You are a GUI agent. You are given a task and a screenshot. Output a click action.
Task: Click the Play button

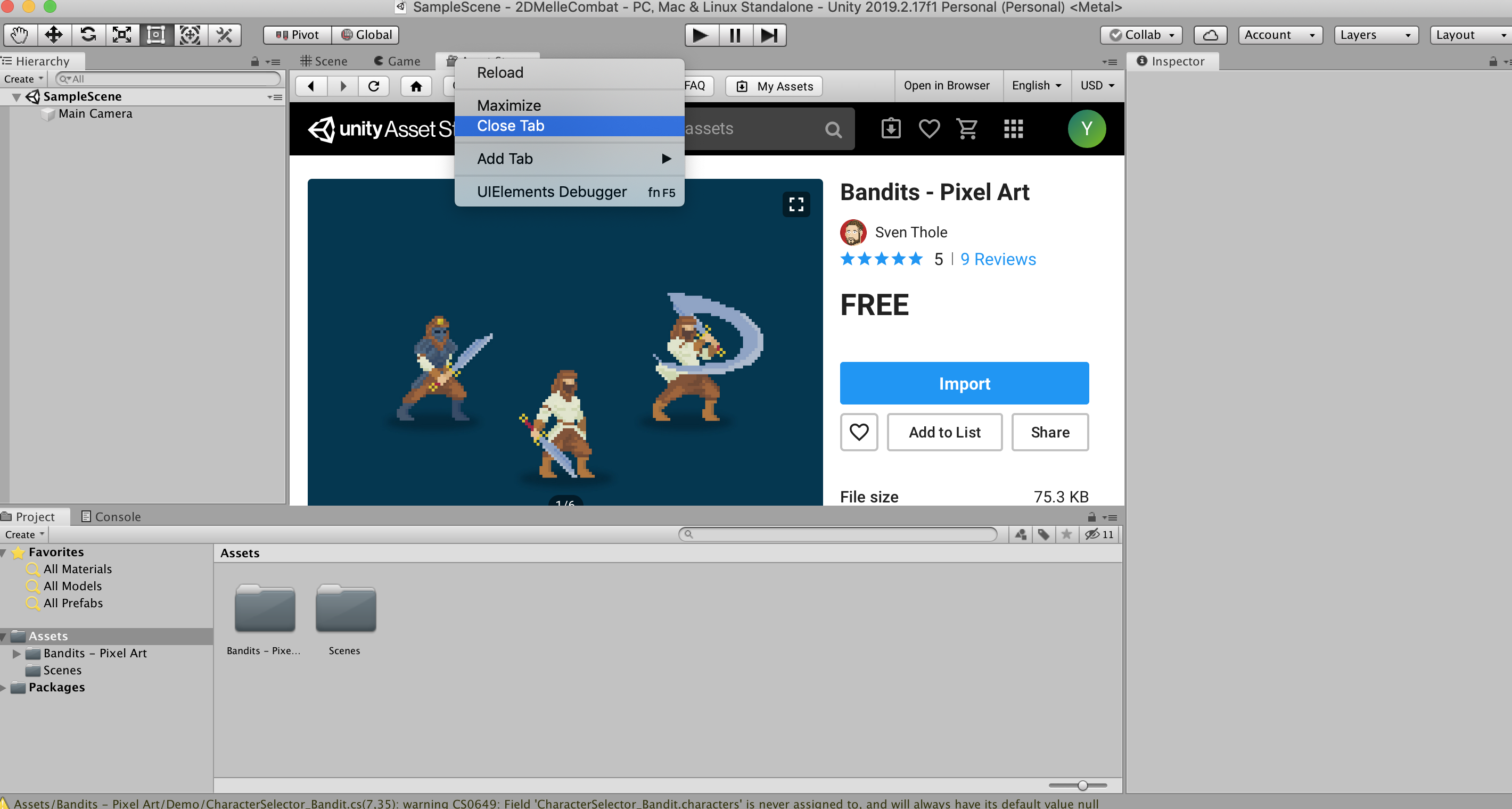pyautogui.click(x=700, y=35)
